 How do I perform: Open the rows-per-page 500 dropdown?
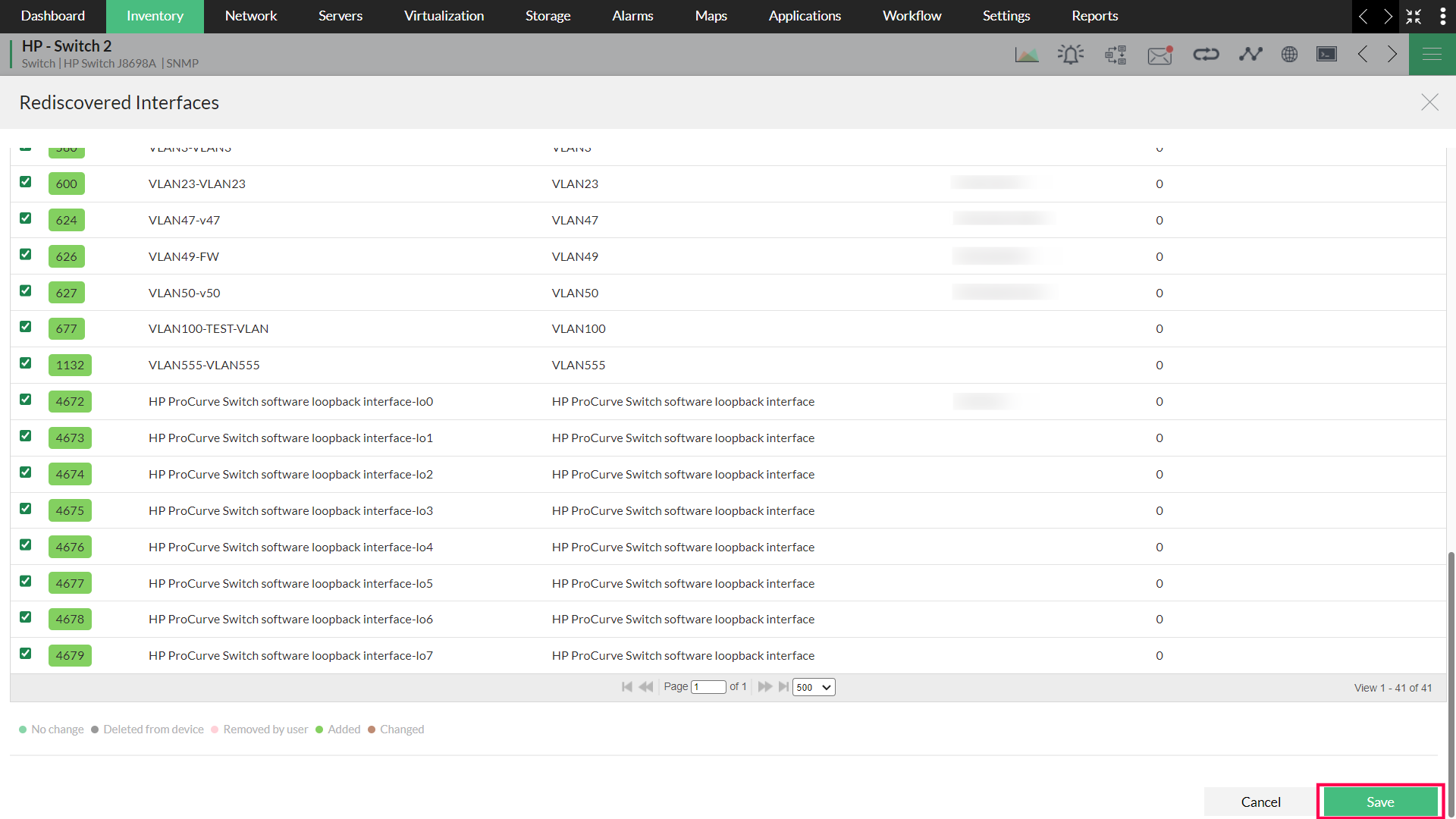click(x=814, y=687)
